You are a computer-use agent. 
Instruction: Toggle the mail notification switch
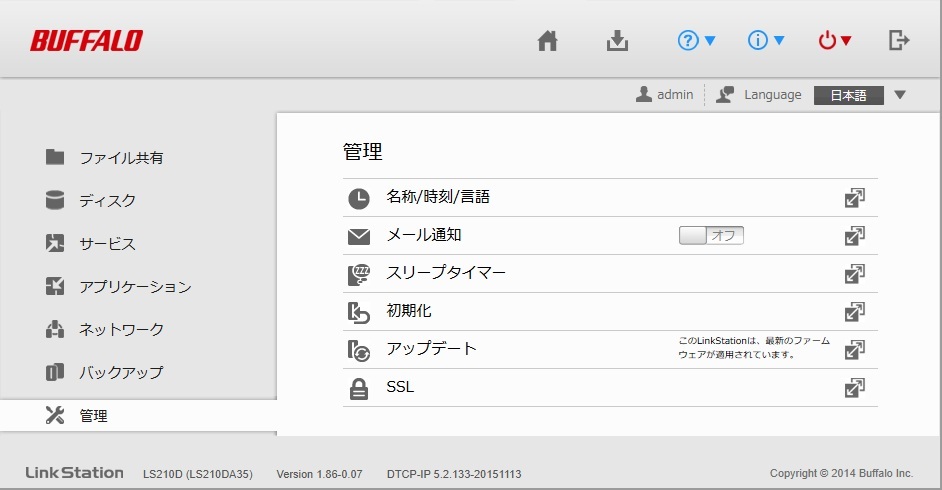coord(711,236)
